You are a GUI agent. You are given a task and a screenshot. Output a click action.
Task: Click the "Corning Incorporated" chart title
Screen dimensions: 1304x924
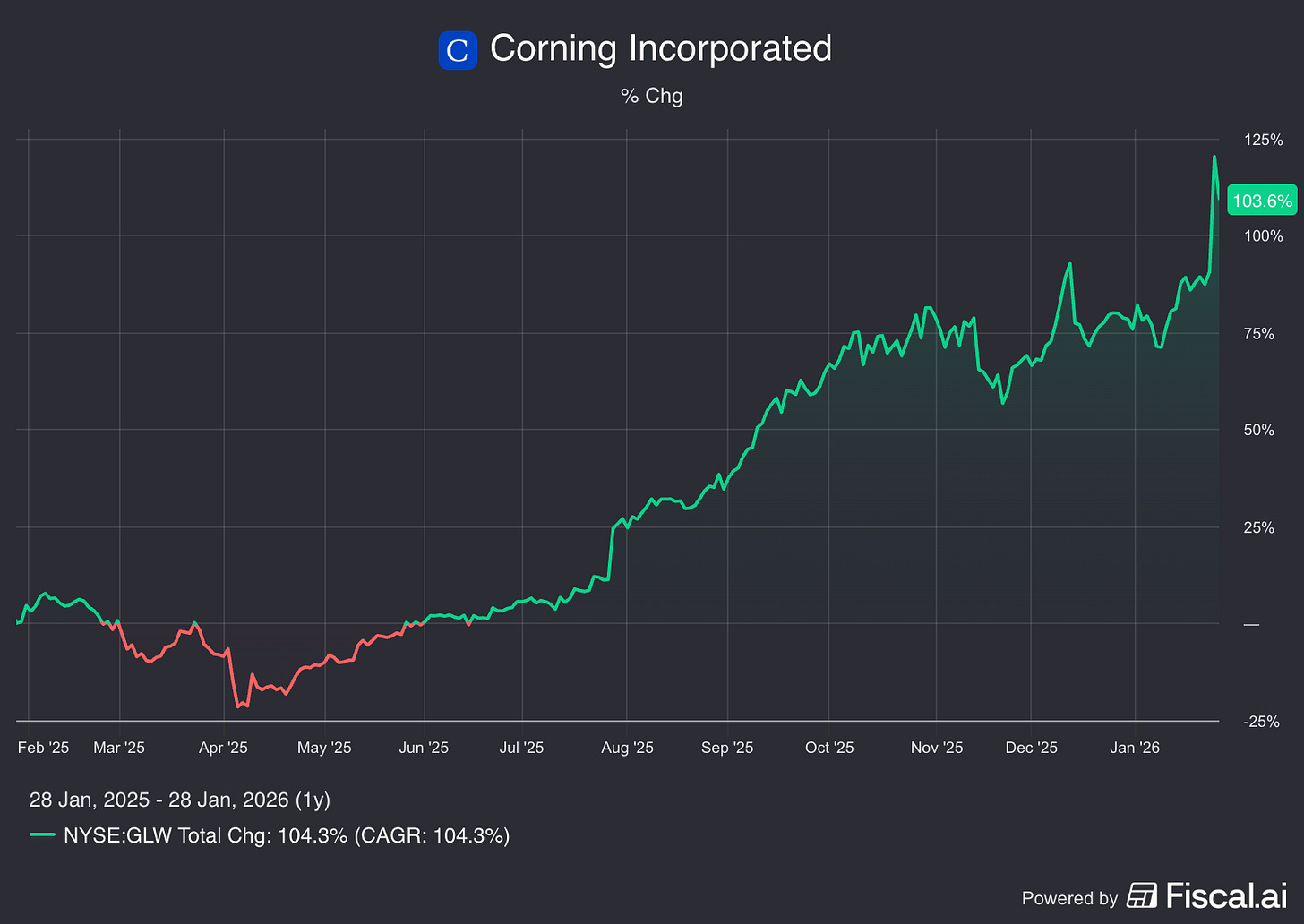coord(661,48)
